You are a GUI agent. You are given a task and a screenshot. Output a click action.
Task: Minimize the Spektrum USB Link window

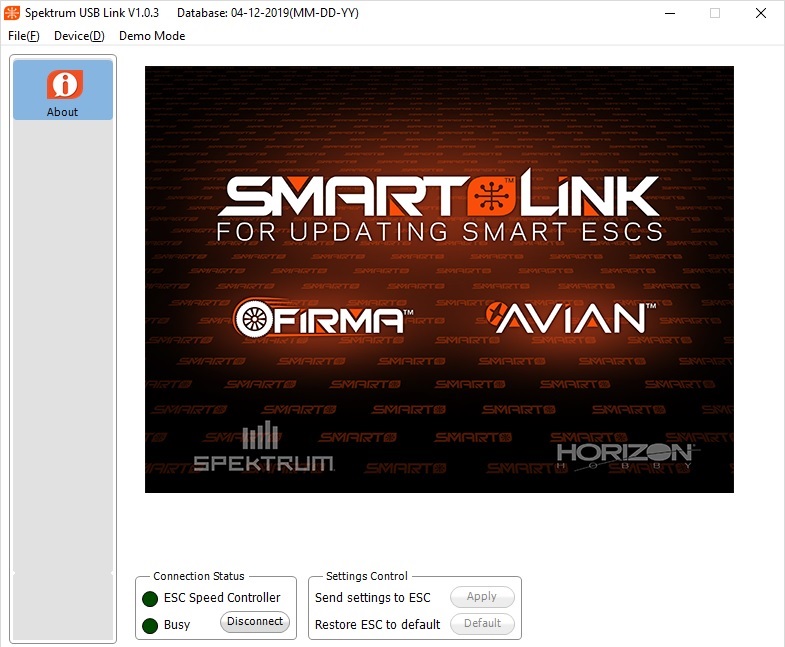pos(669,13)
